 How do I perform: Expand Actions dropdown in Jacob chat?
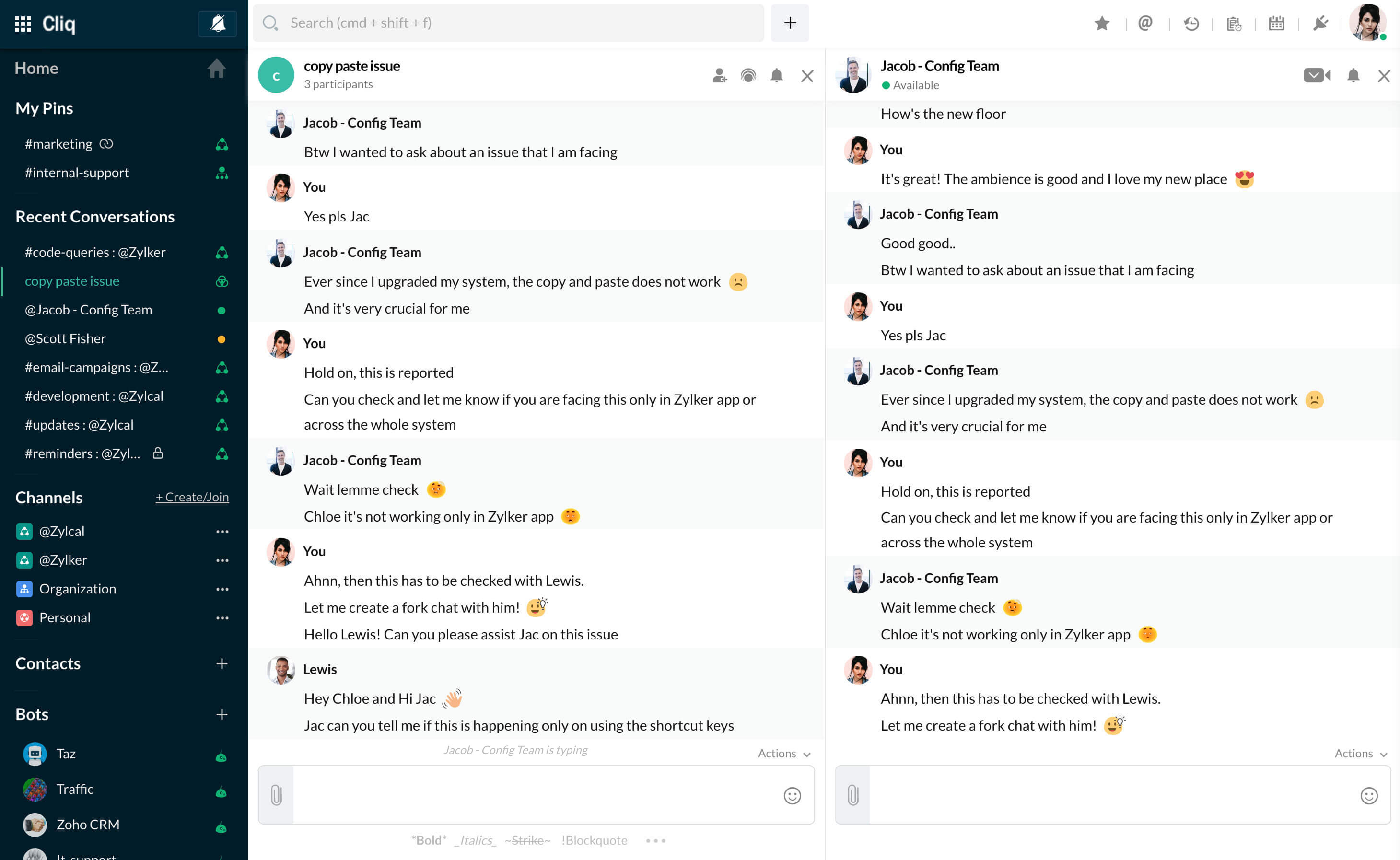point(1361,753)
